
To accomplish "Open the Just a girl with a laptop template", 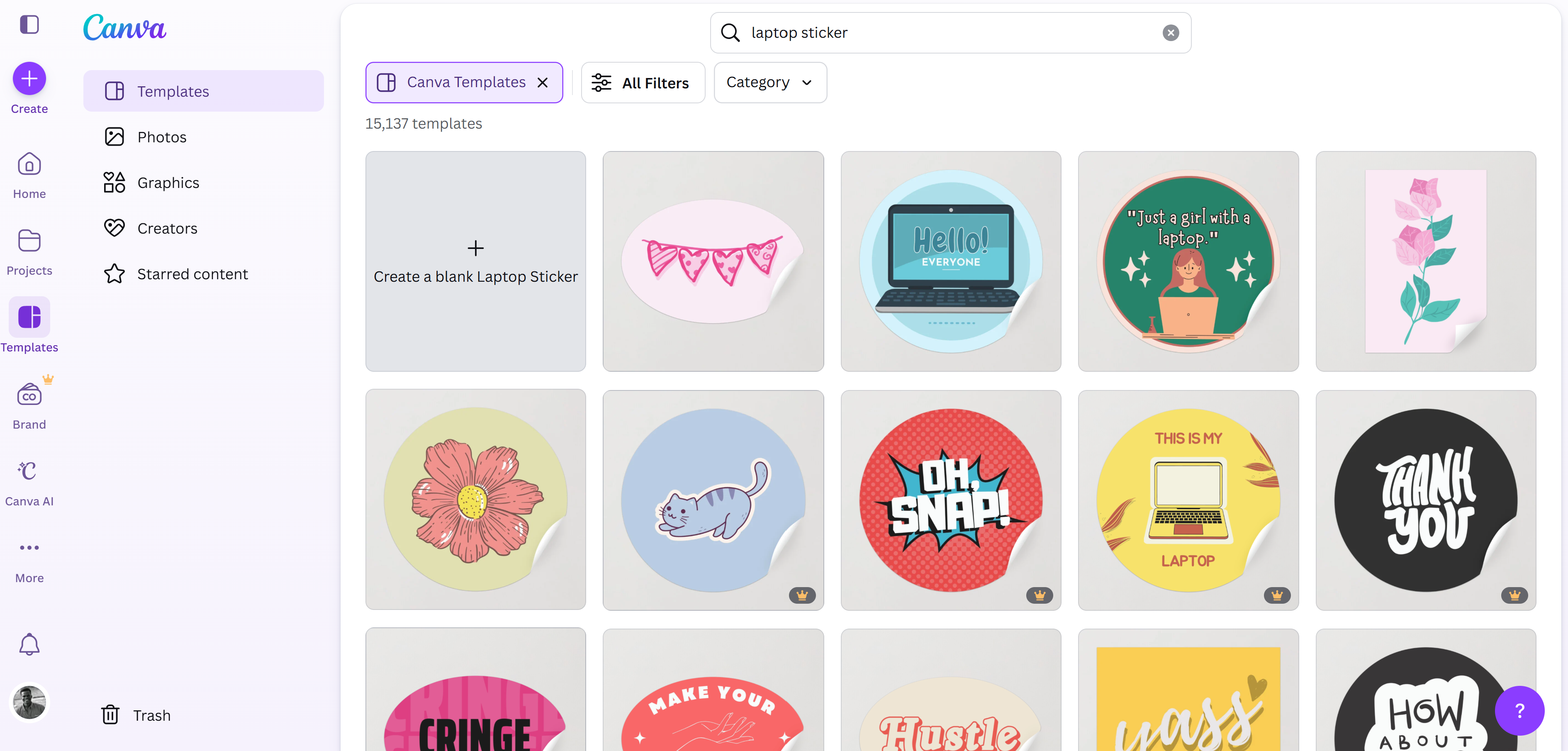I will (1188, 261).
